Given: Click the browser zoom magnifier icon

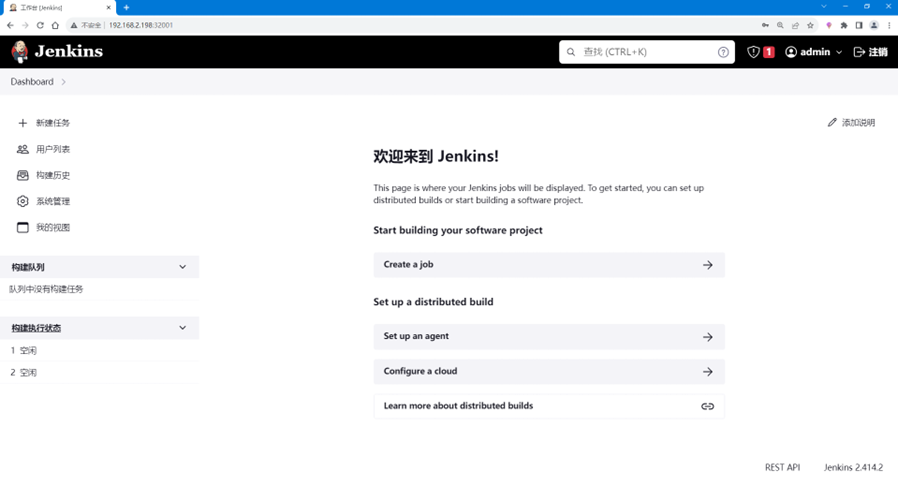Looking at the screenshot, I should [x=780, y=25].
